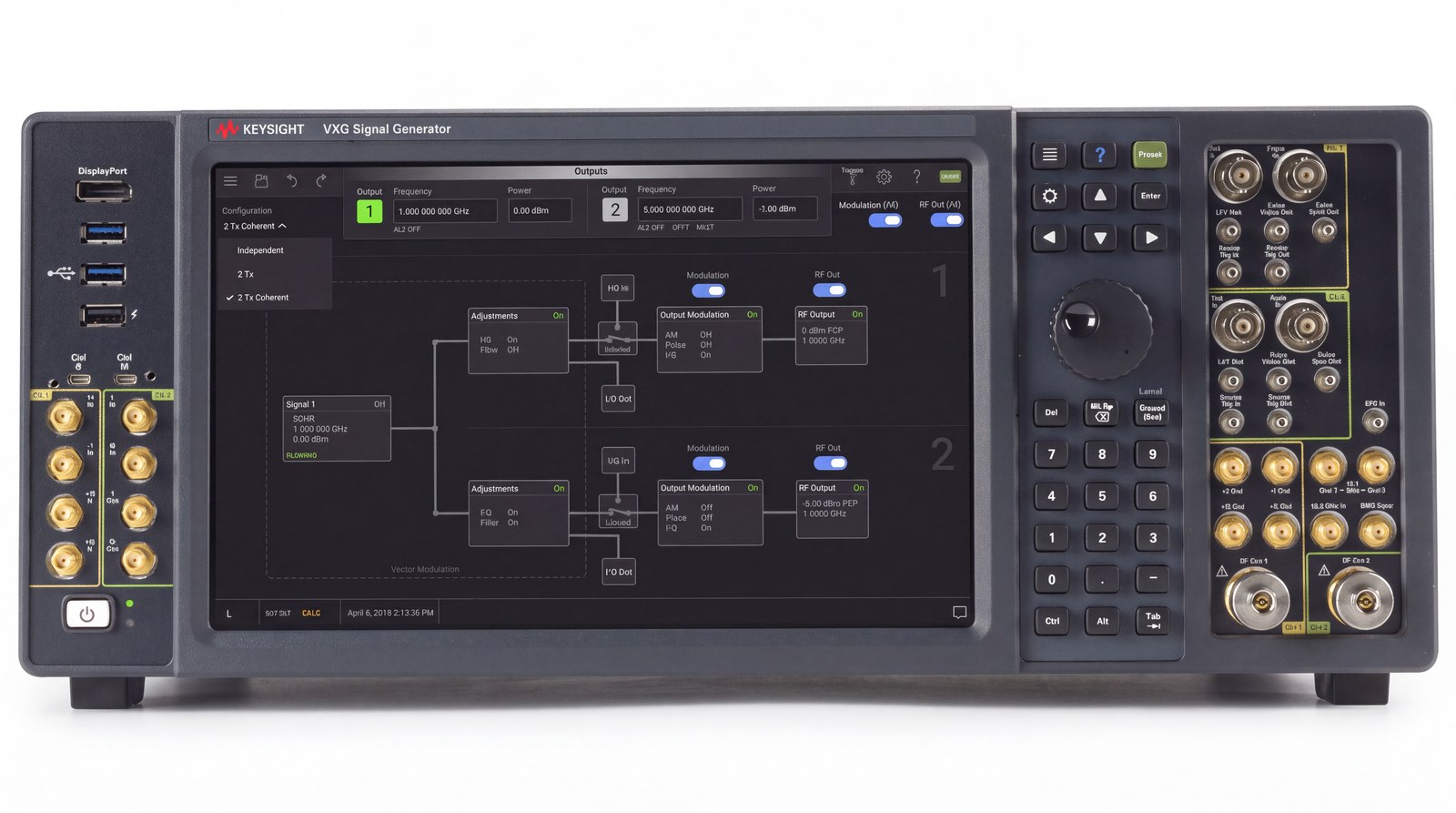Open channel 1 RF Output block
This screenshot has width=1456, height=813.
coord(832,335)
